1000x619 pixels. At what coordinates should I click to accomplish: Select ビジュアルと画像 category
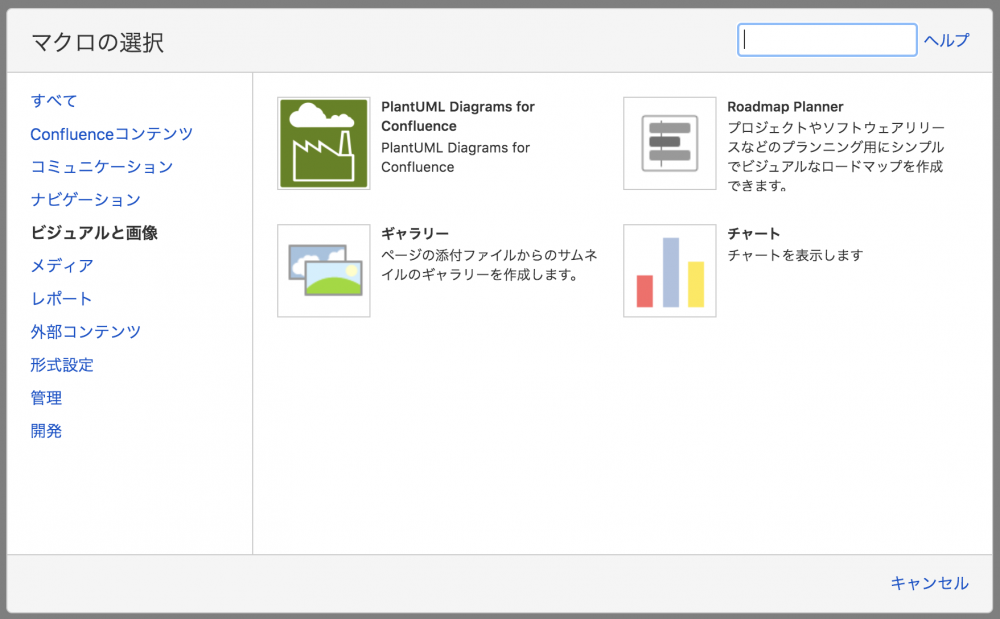click(94, 233)
